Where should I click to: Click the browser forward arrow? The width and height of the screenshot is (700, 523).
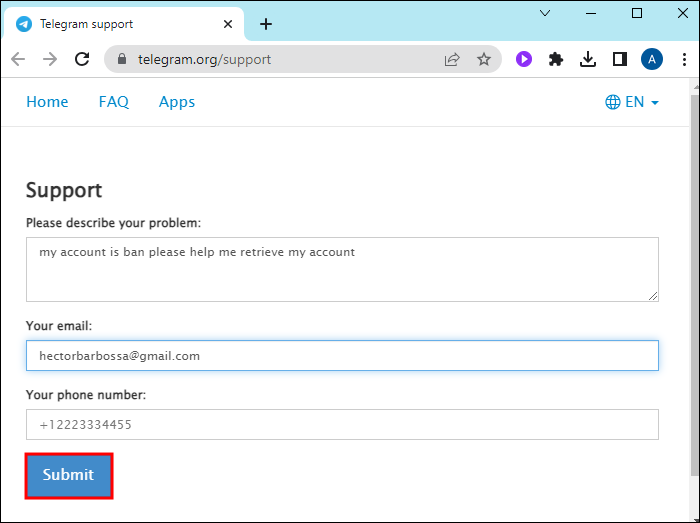(50, 59)
